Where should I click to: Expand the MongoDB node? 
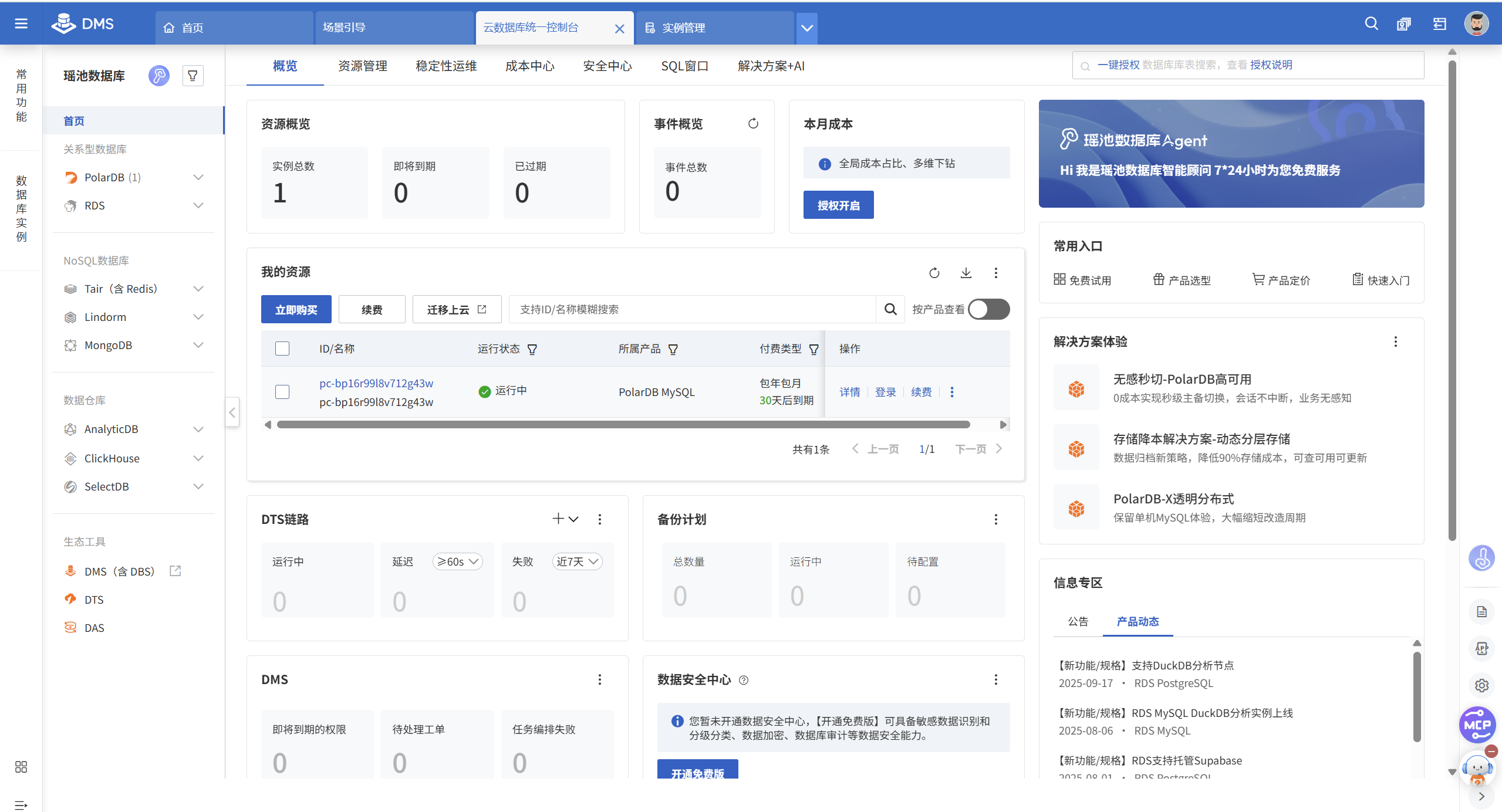(x=198, y=345)
